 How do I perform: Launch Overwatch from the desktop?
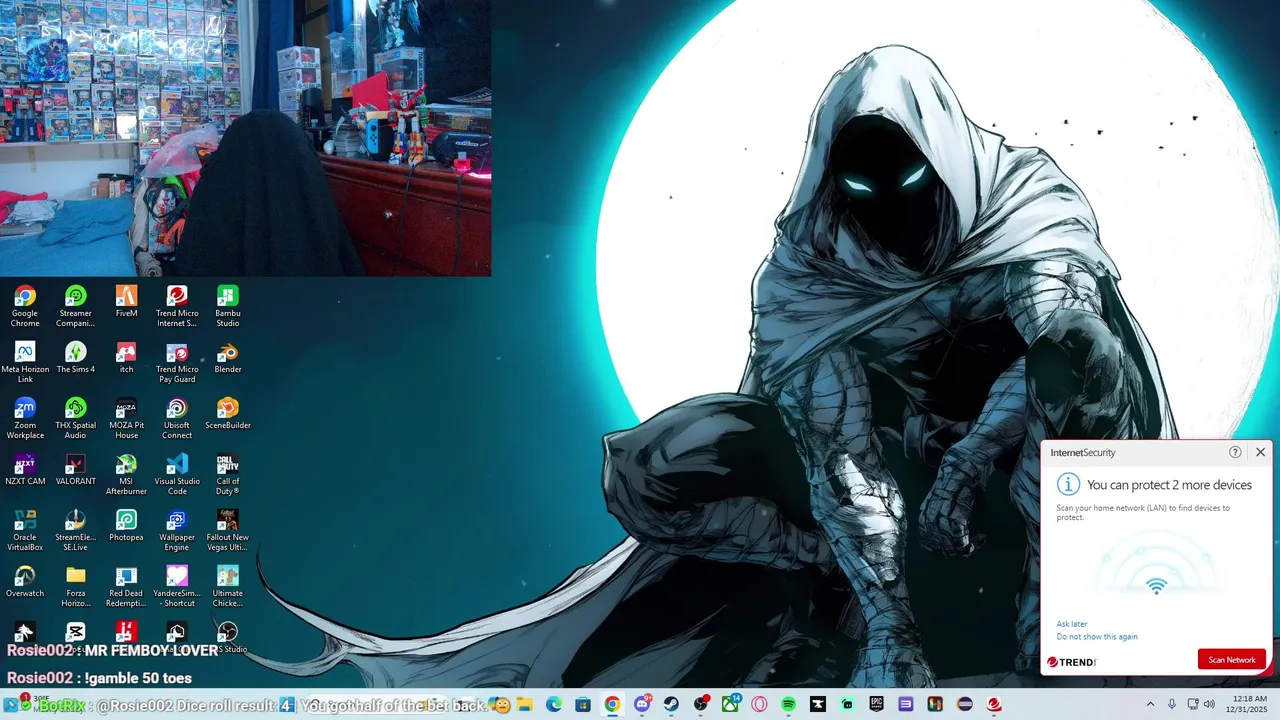[25, 581]
